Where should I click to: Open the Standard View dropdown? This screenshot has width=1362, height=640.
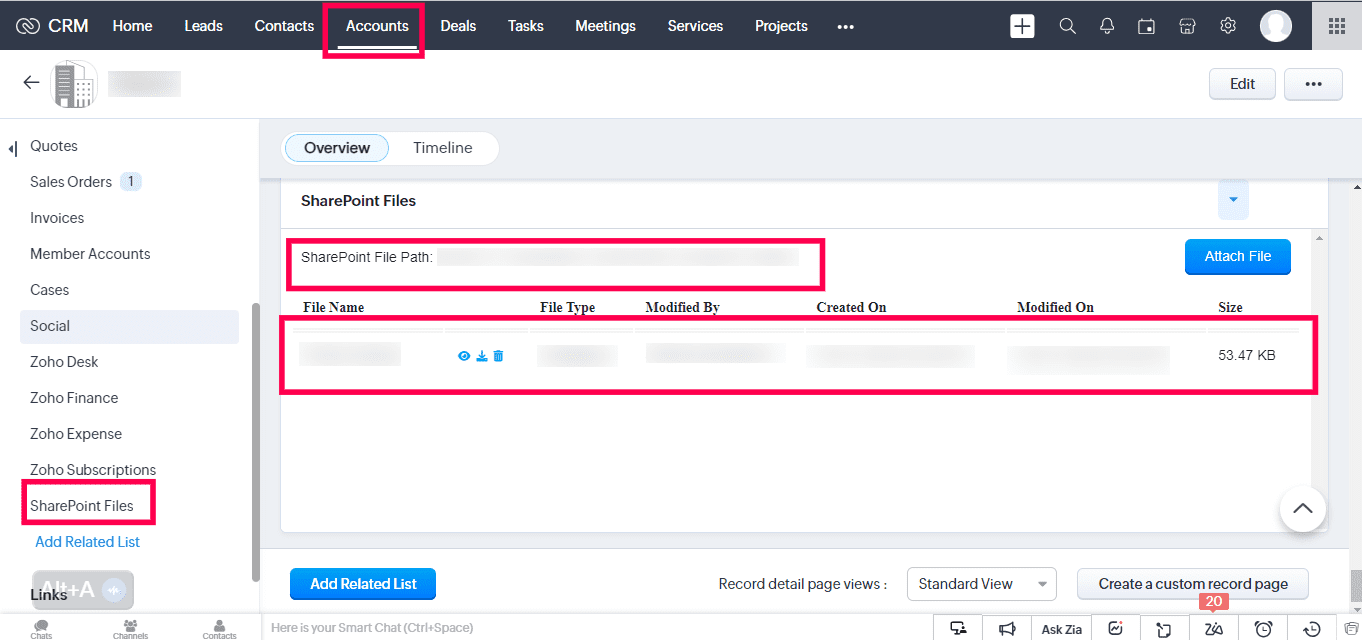pos(981,584)
